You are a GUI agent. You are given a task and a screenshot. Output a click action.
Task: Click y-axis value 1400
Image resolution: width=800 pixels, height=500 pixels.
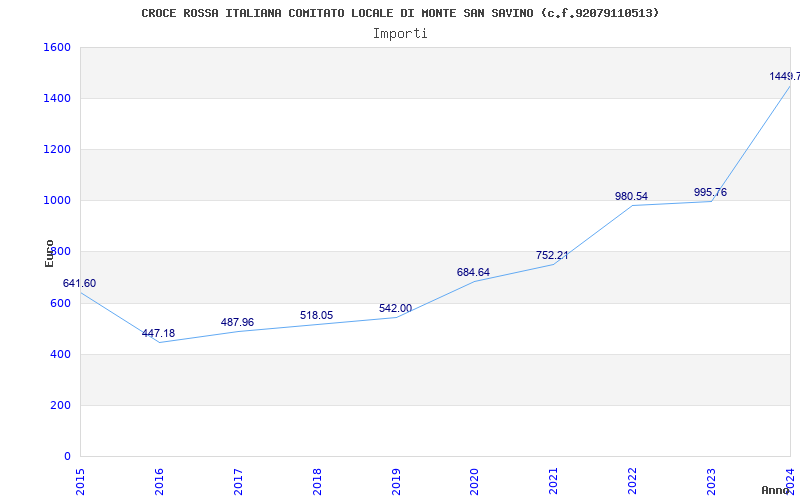click(57, 98)
